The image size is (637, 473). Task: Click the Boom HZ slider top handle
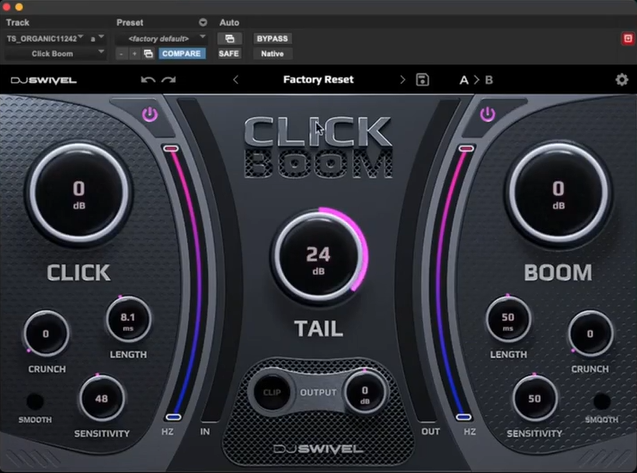click(x=466, y=149)
